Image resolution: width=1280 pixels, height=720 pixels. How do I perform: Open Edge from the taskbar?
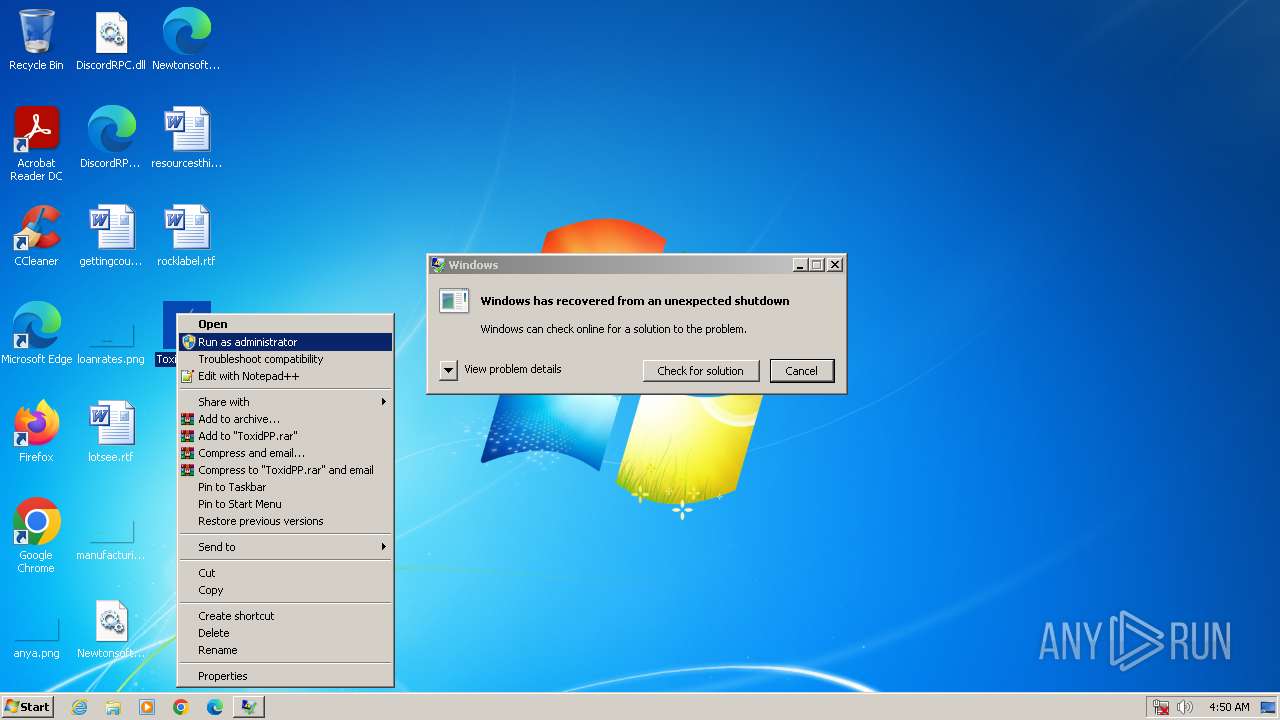(215, 707)
